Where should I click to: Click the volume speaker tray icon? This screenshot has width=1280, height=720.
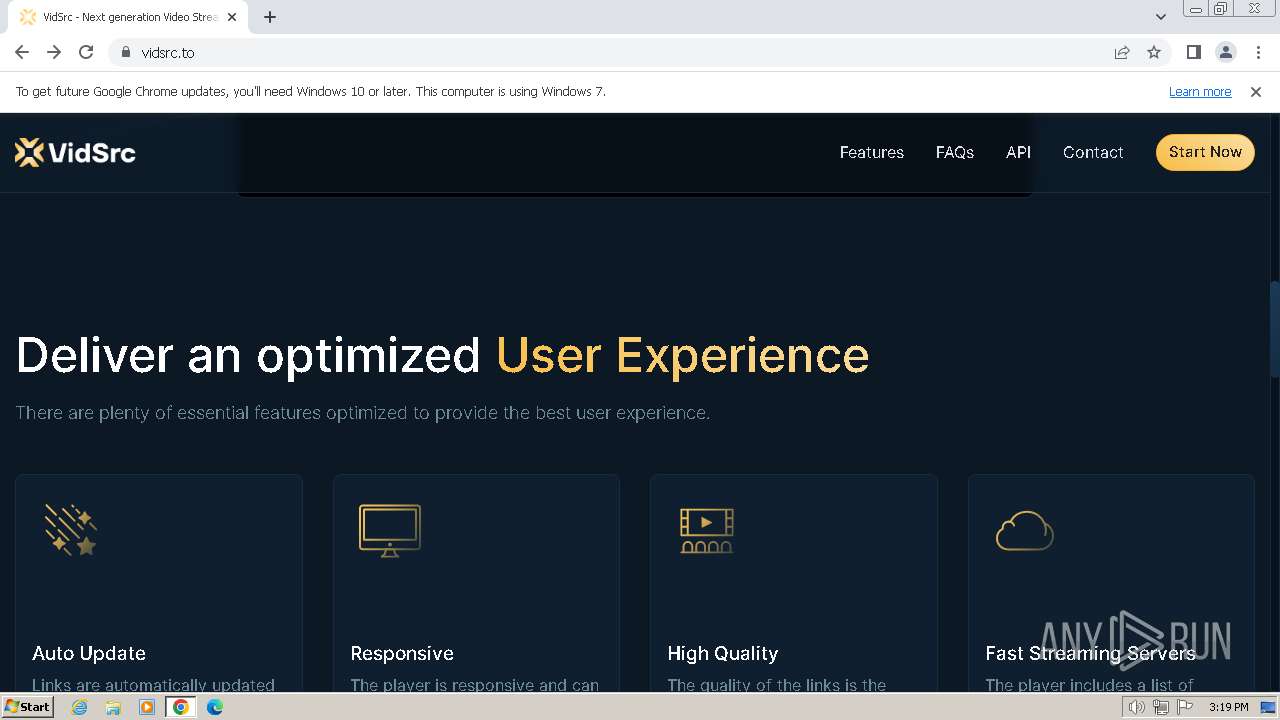coord(1137,707)
